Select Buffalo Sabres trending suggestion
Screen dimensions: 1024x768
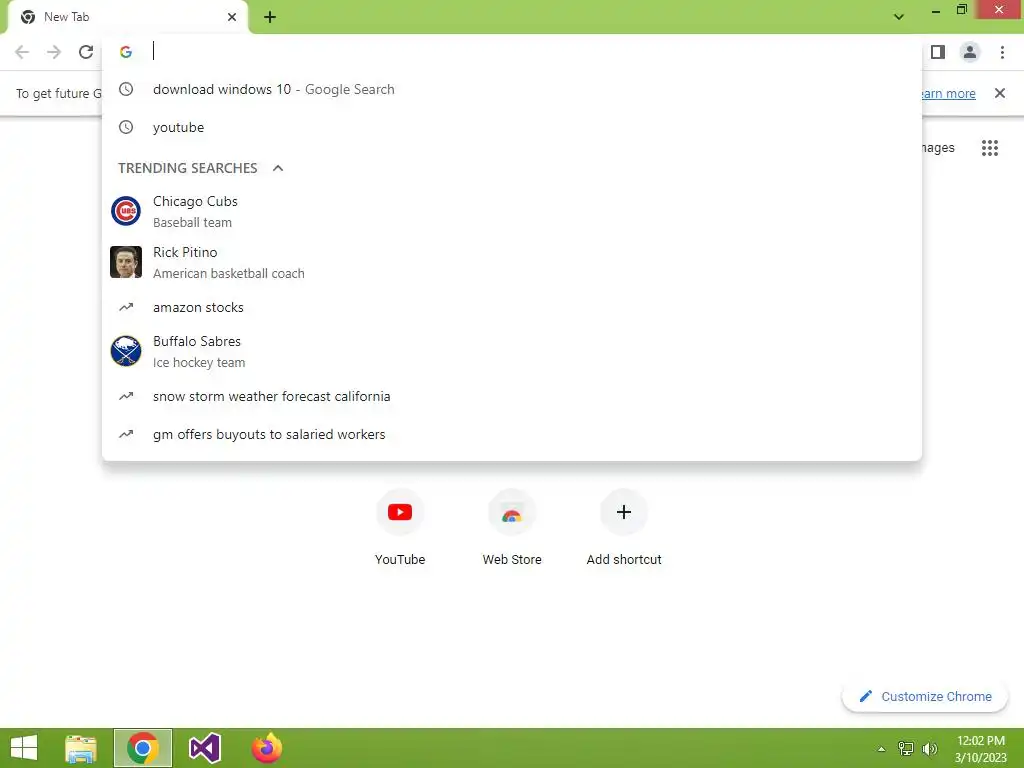click(512, 351)
